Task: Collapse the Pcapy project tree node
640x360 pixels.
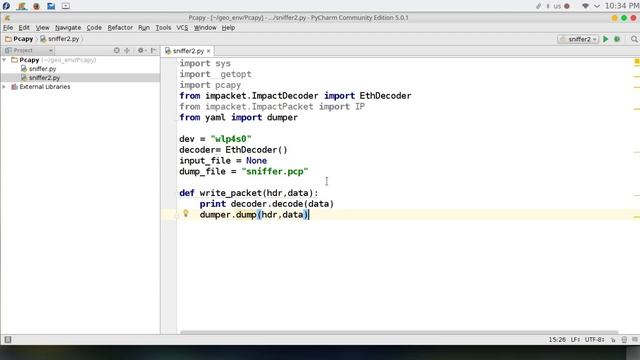Action: (x=4, y=60)
